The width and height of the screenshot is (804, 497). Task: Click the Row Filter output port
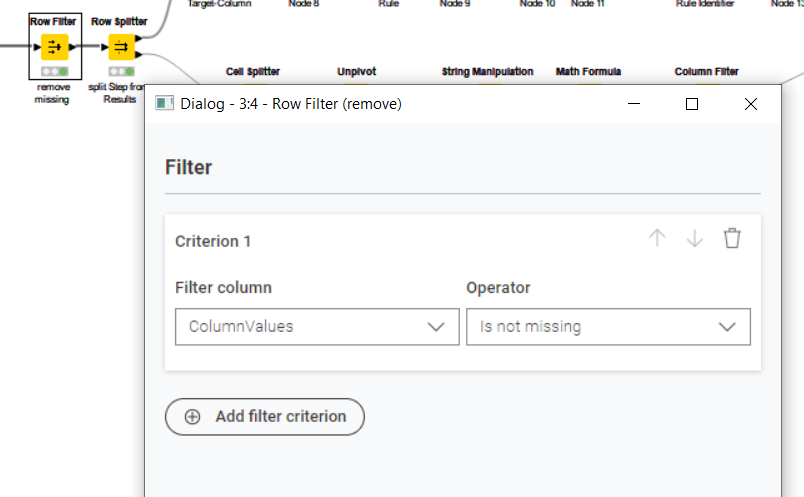72,47
